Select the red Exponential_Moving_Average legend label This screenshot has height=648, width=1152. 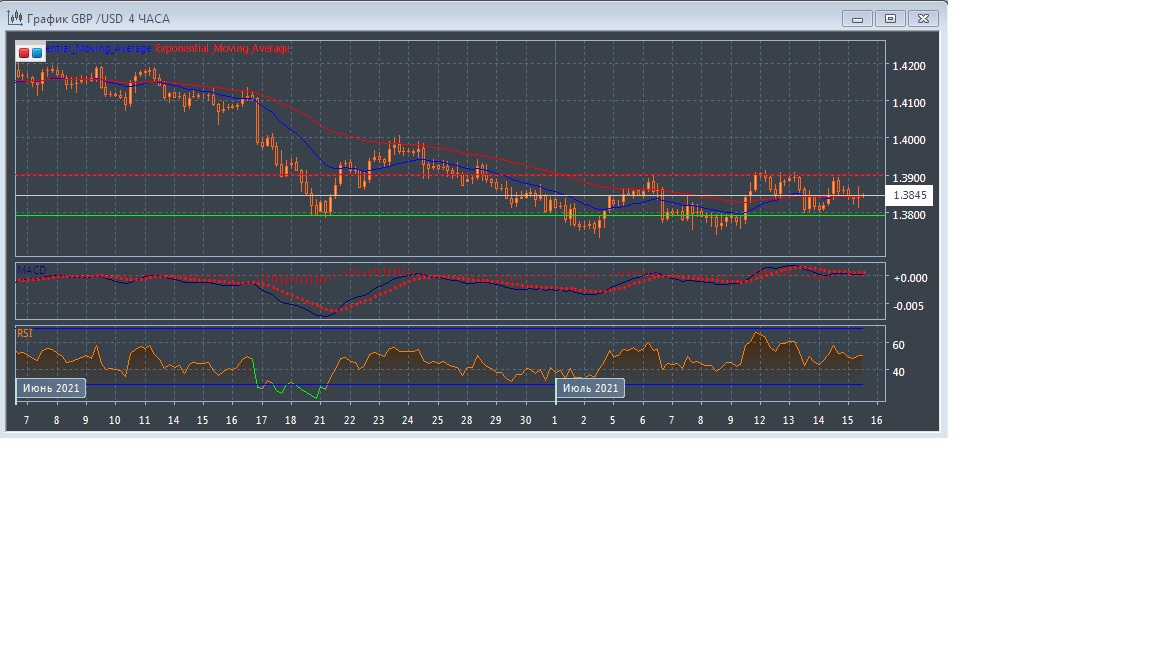[222, 48]
